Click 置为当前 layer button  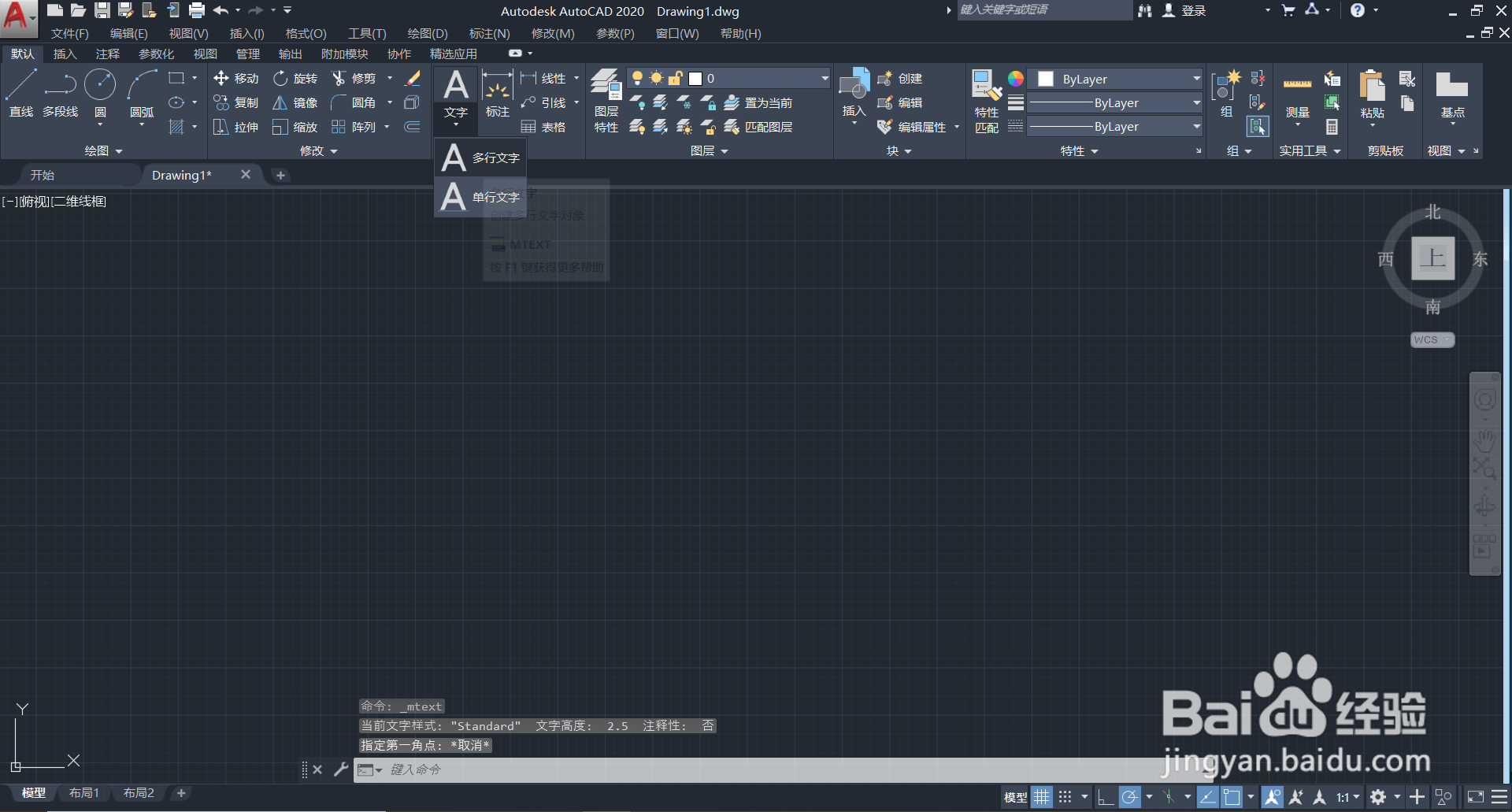pos(758,103)
